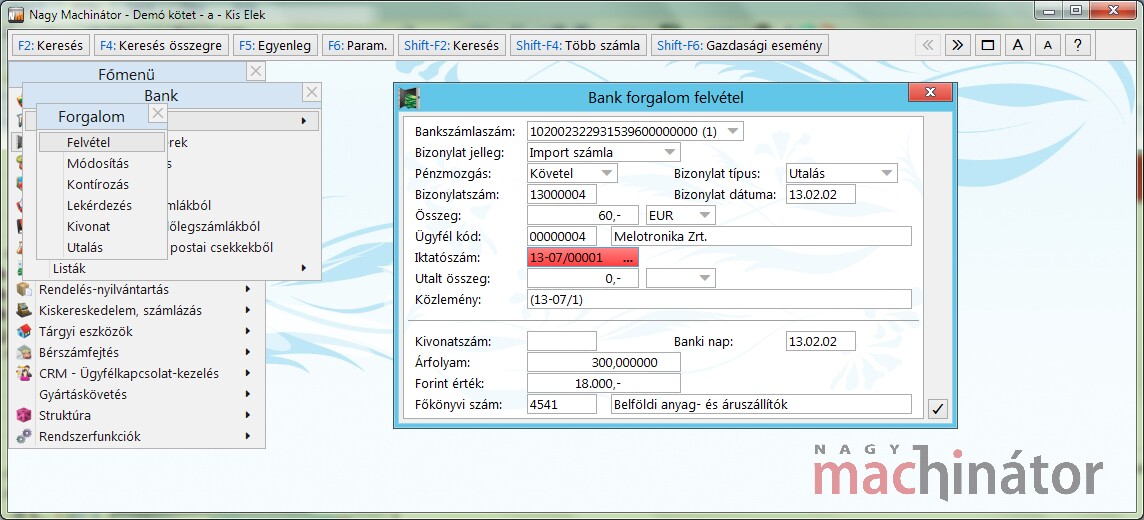This screenshot has width=1144, height=520.
Task: Click the Banki nap date field
Action: tap(821, 341)
